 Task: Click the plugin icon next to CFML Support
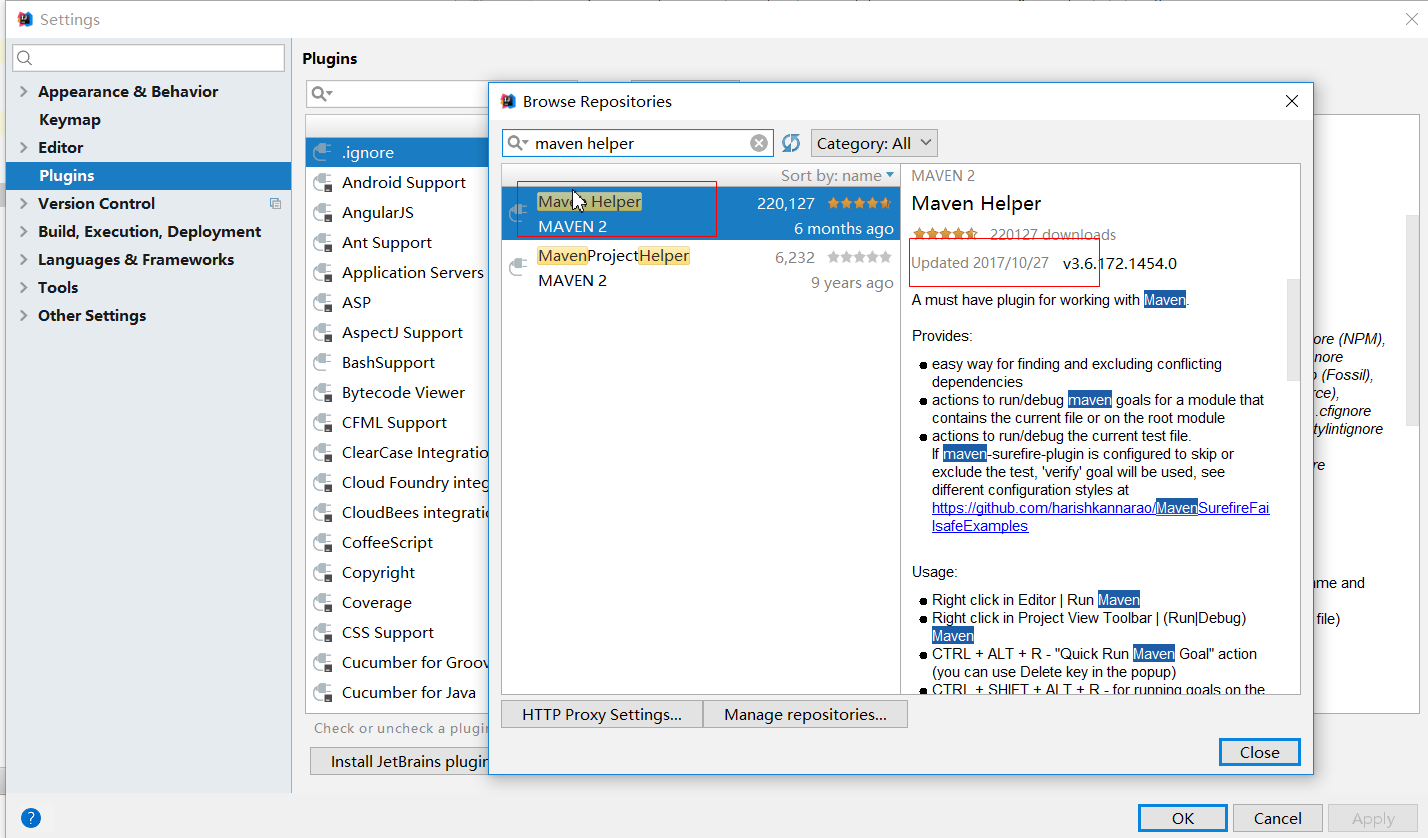[x=322, y=423]
